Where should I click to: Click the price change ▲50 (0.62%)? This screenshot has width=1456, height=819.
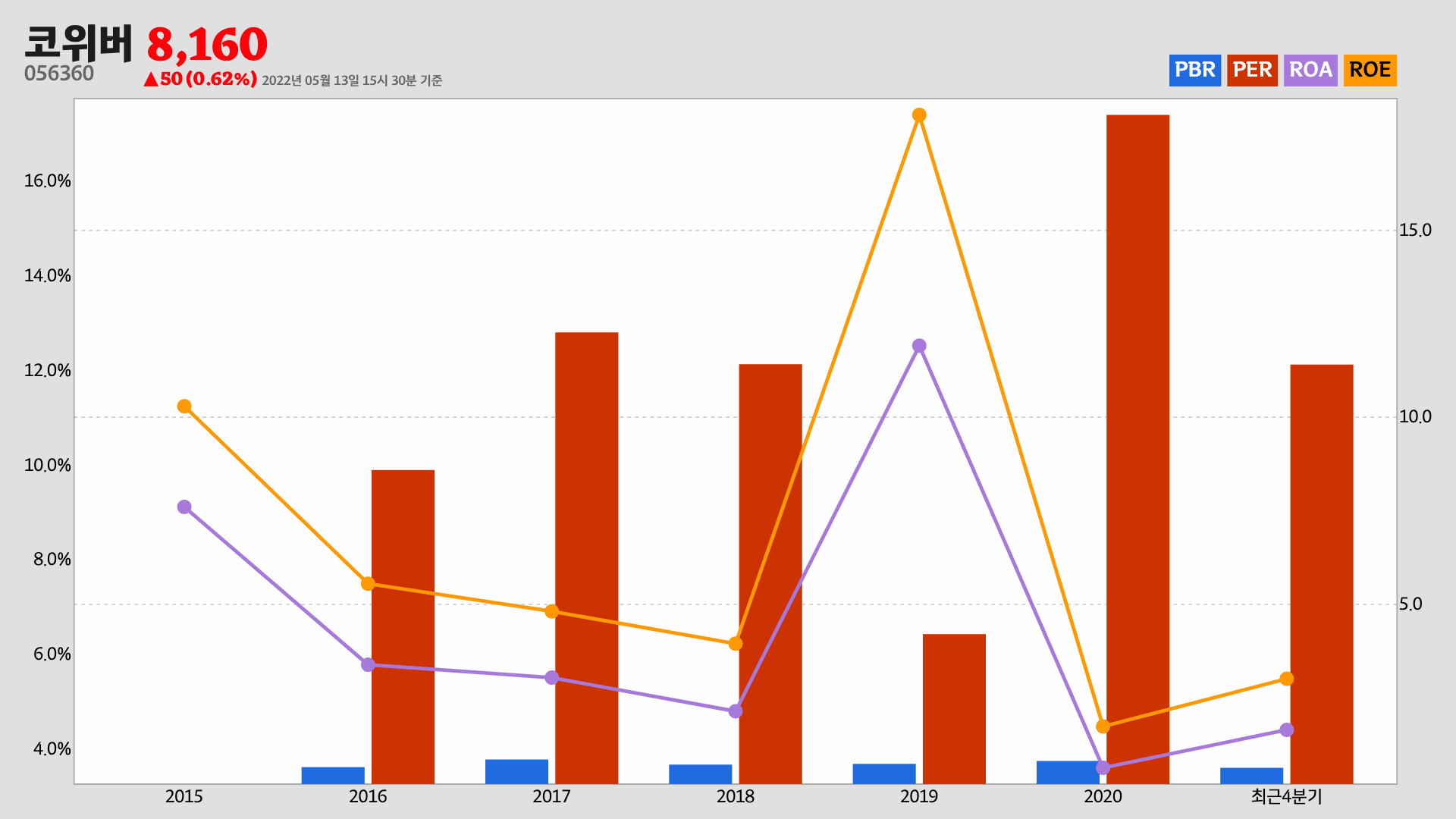coord(200,79)
